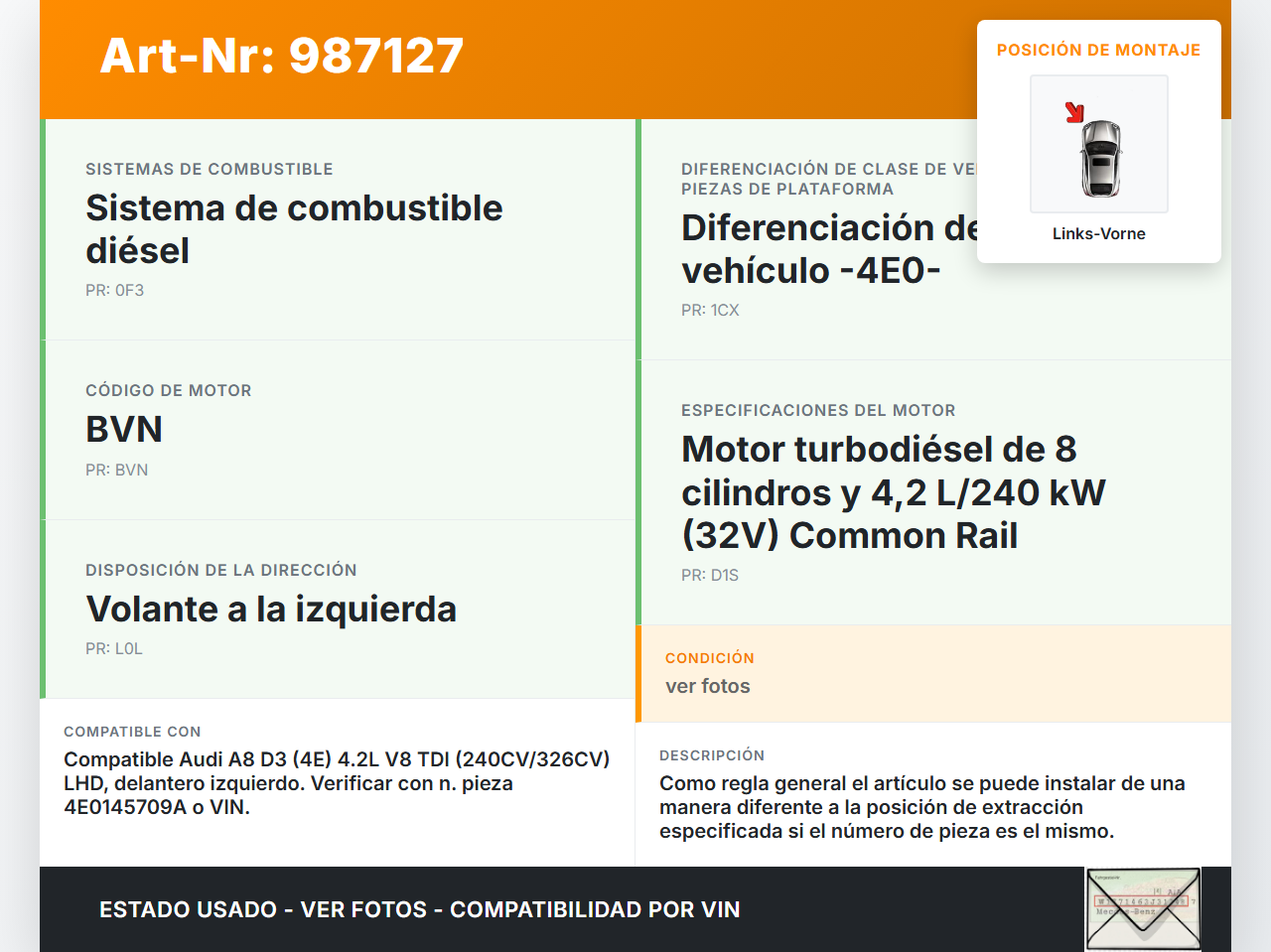1271x952 pixels.
Task: Click the car mounting position image
Action: (x=1099, y=144)
